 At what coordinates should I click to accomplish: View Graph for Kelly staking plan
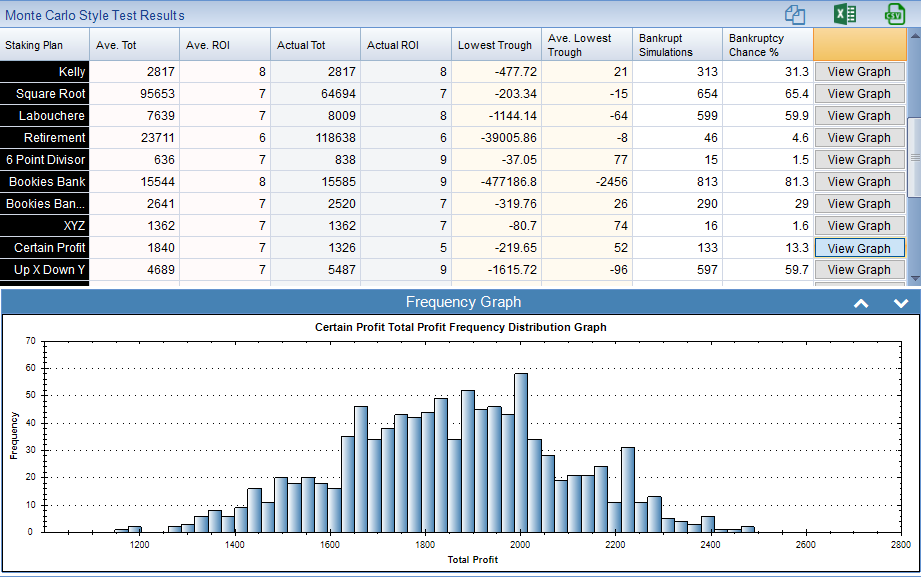(859, 72)
